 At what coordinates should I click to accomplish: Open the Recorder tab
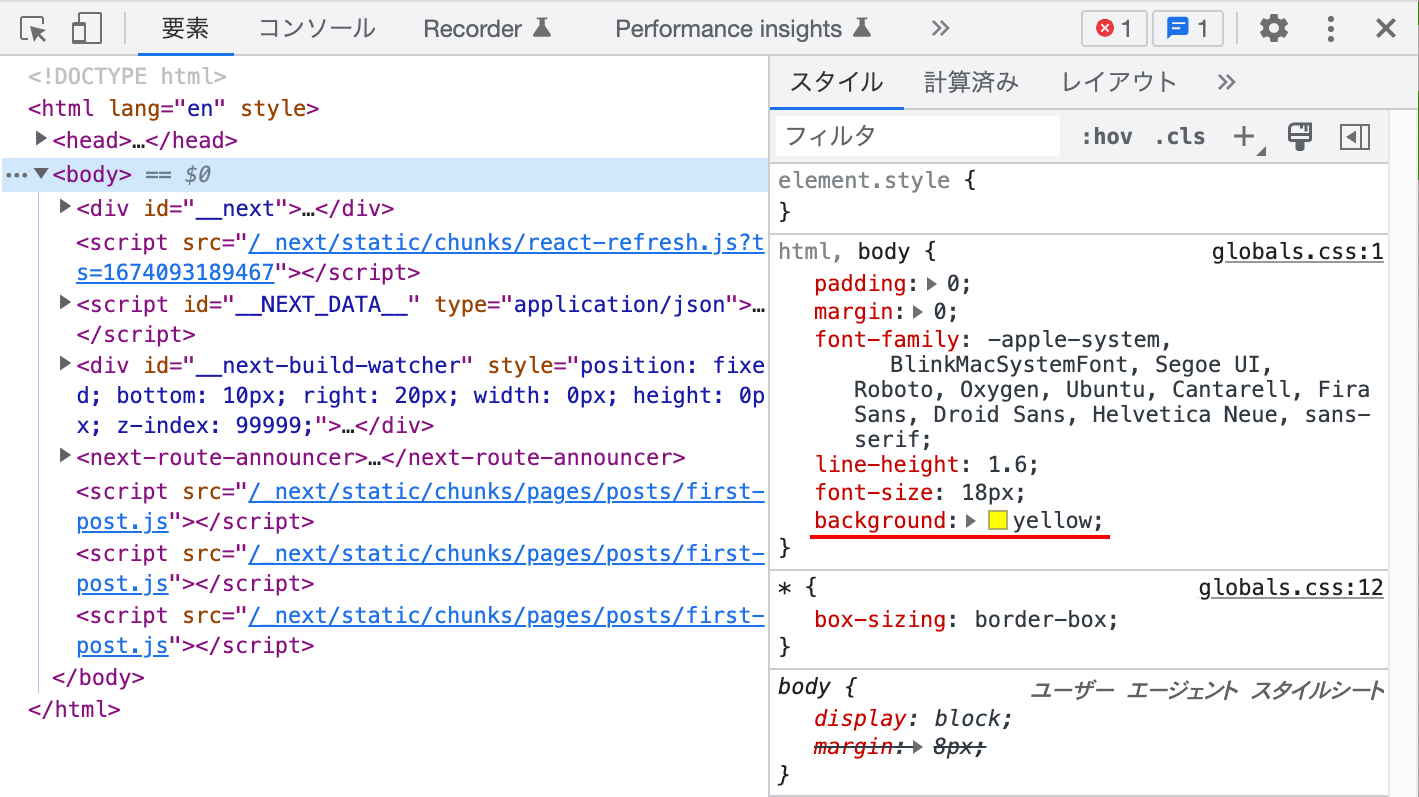point(487,28)
